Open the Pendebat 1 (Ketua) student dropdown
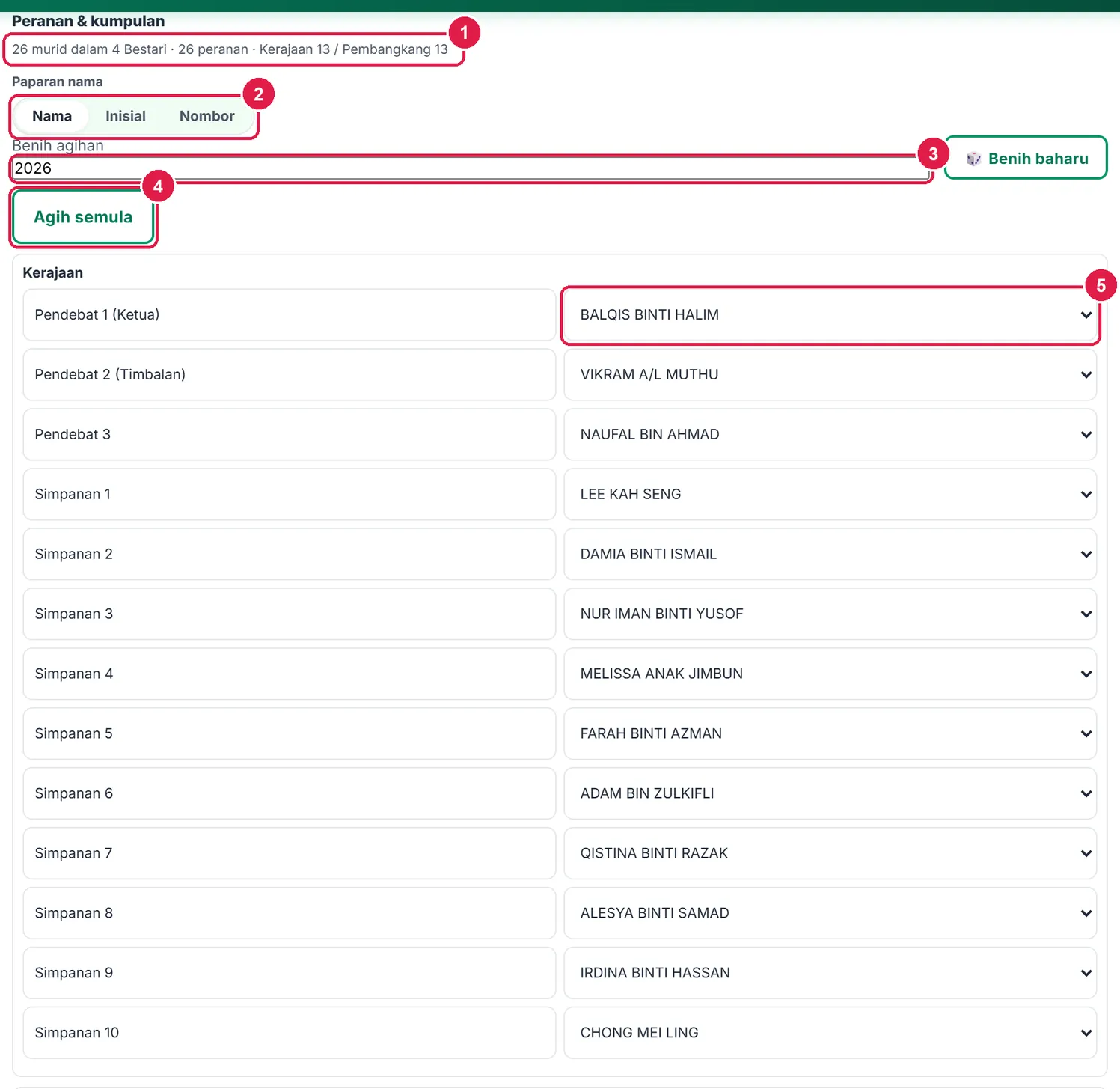The width and height of the screenshot is (1120, 1089). tap(830, 315)
